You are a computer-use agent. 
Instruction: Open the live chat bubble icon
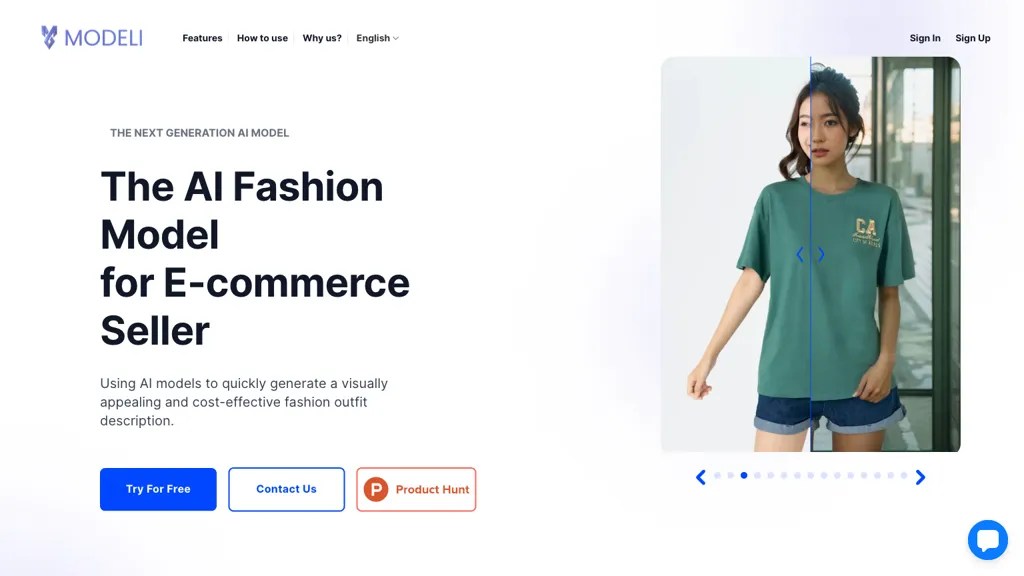coord(987,540)
